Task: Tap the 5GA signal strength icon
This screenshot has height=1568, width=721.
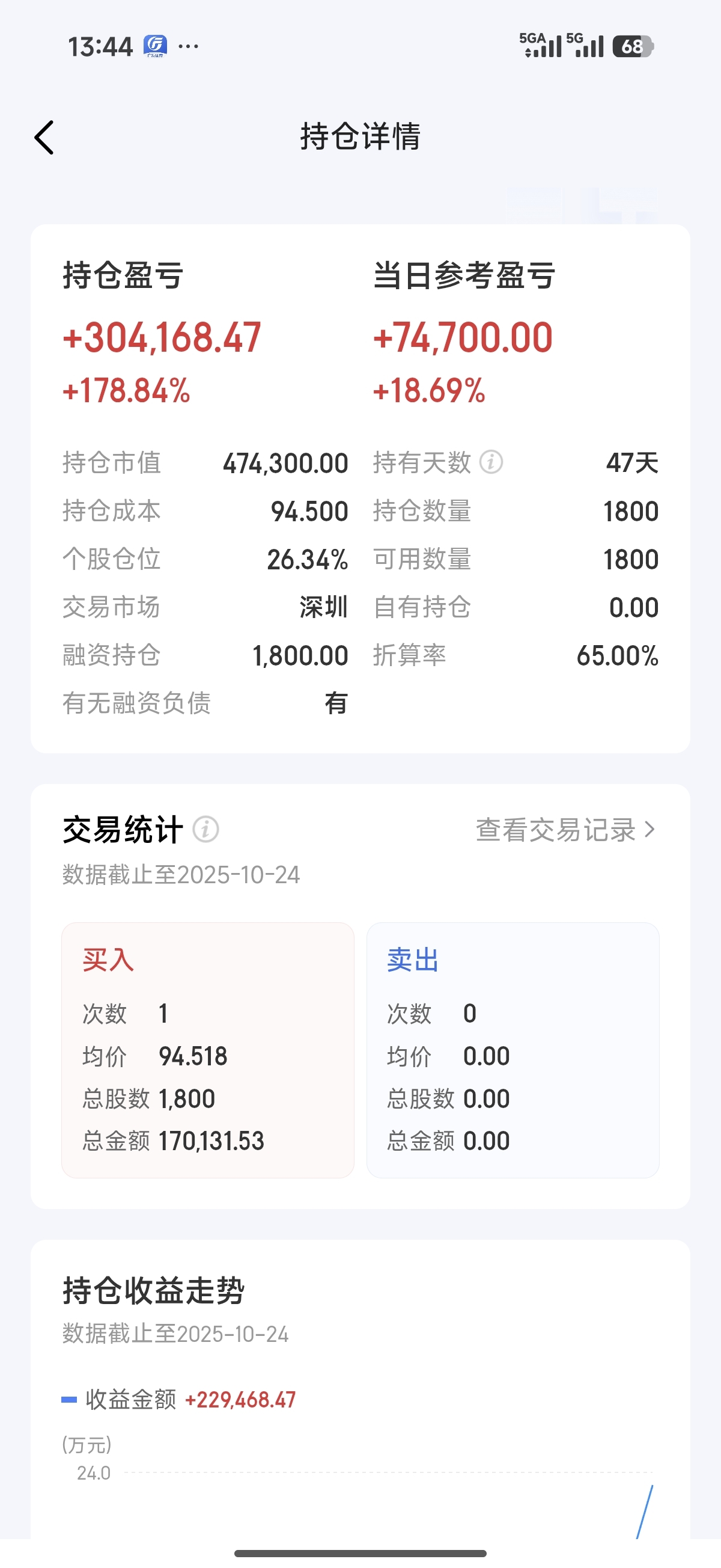Action: (540, 46)
